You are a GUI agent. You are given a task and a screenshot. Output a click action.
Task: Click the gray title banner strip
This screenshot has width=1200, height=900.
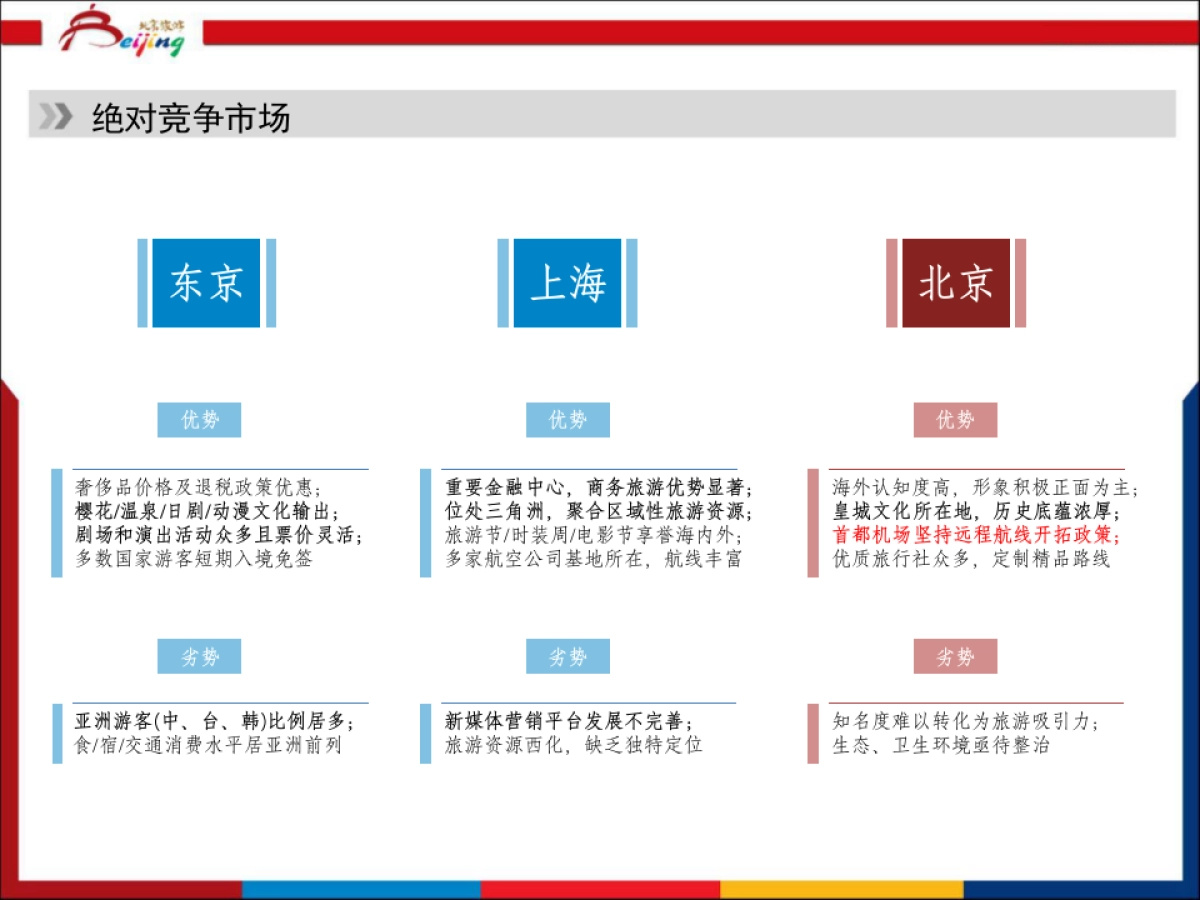600,117
